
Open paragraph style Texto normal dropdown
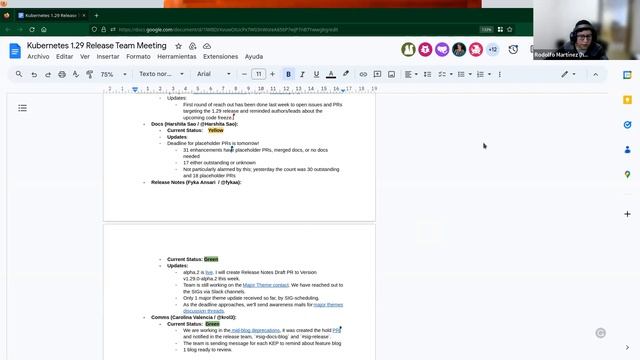[x=161, y=74]
